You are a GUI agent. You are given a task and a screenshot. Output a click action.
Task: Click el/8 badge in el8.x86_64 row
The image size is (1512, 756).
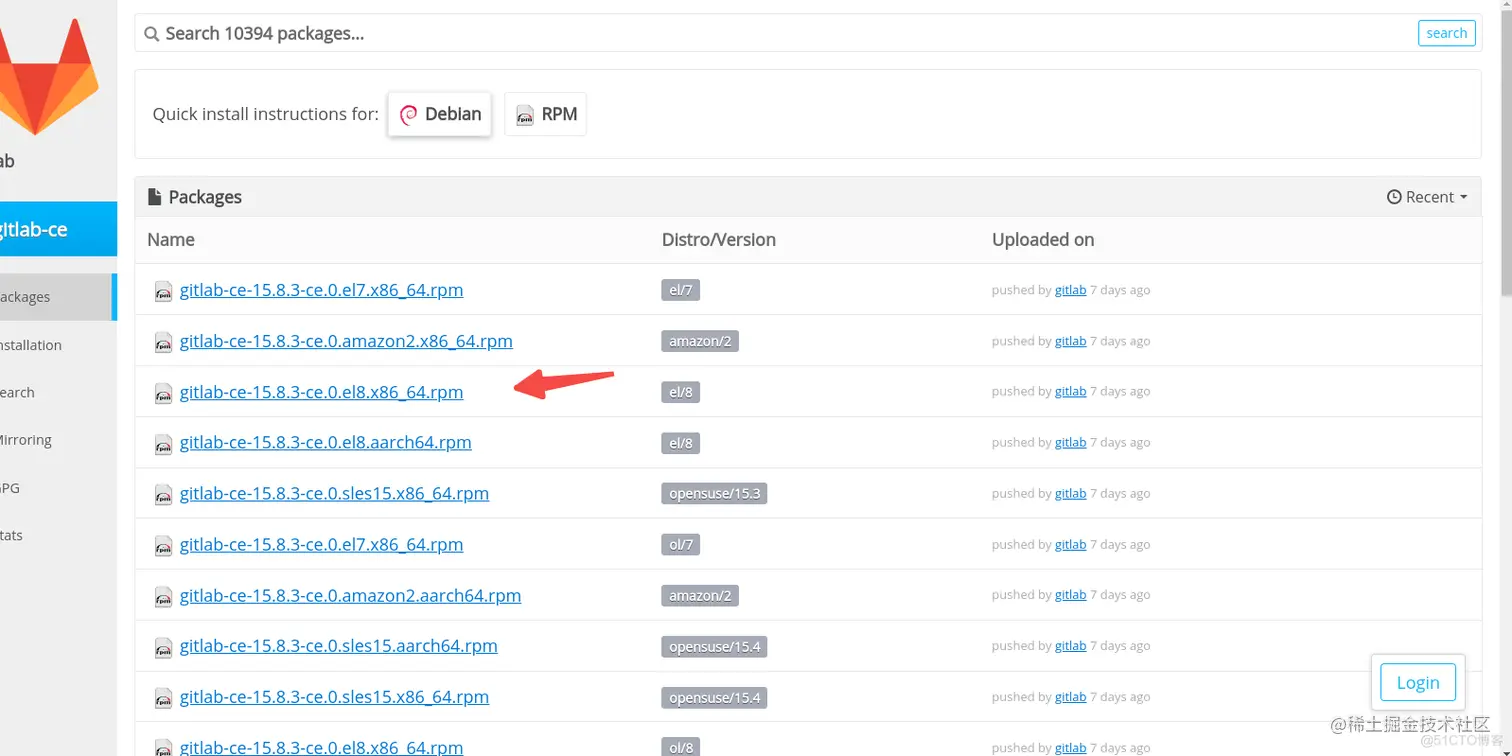680,392
